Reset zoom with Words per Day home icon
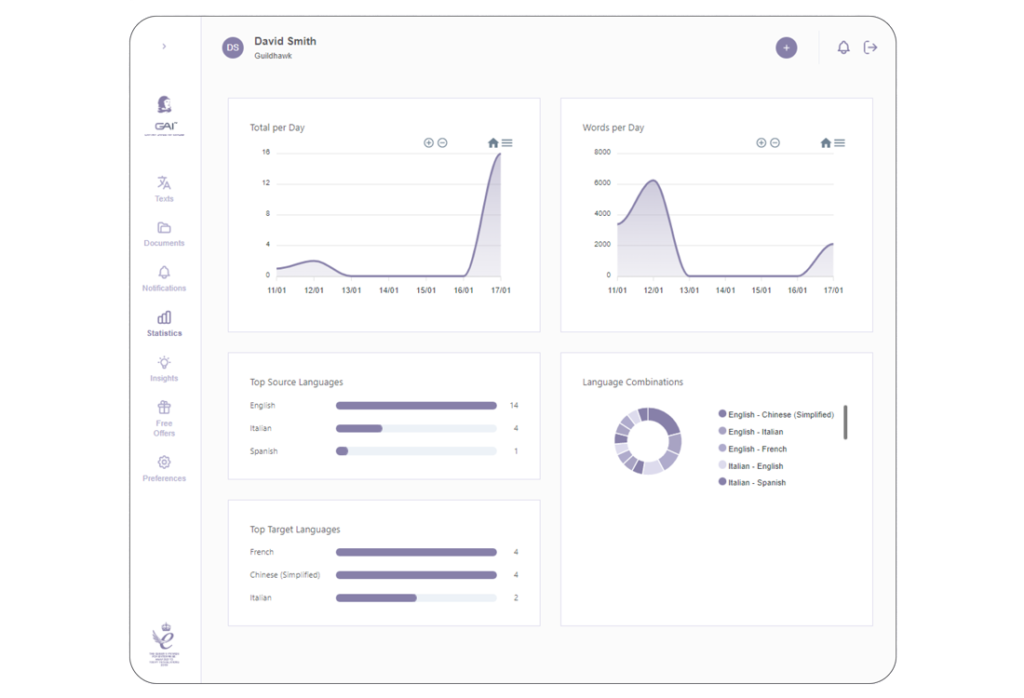The width and height of the screenshot is (1024, 698). (826, 143)
